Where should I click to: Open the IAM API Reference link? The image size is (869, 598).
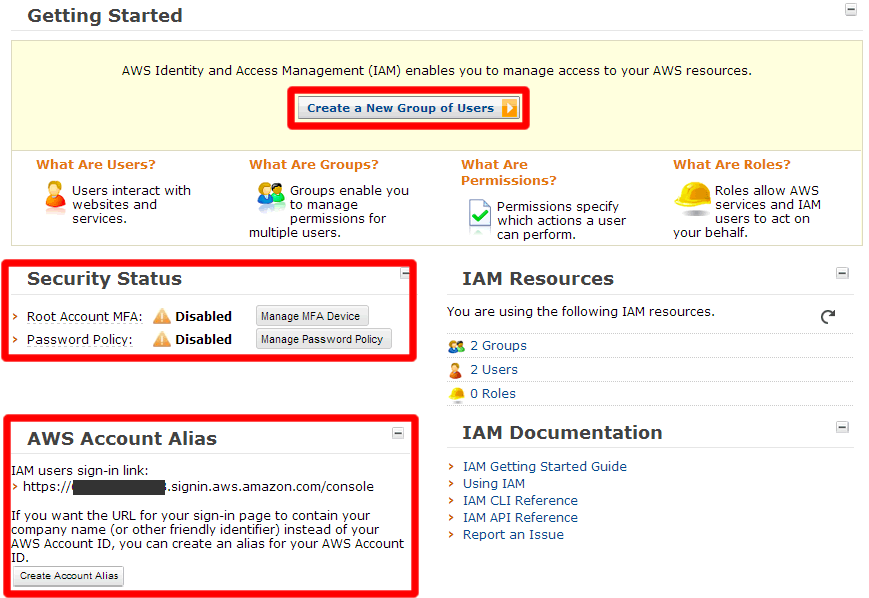pyautogui.click(x=520, y=518)
